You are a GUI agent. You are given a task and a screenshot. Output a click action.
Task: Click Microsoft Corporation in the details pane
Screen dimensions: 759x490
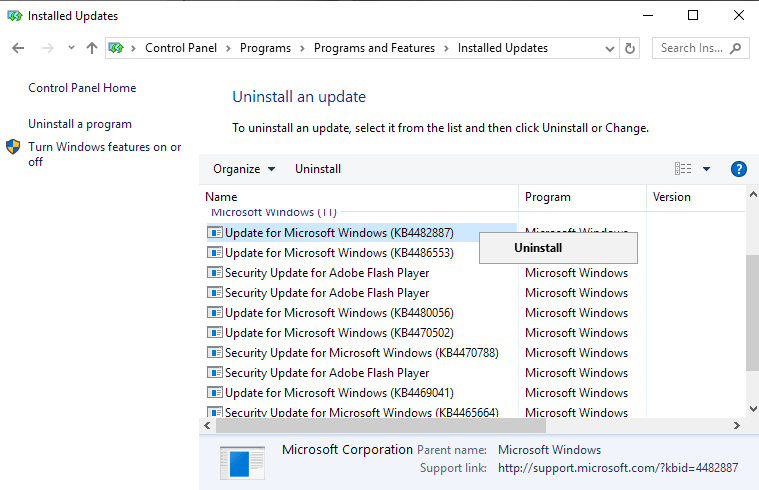(348, 449)
